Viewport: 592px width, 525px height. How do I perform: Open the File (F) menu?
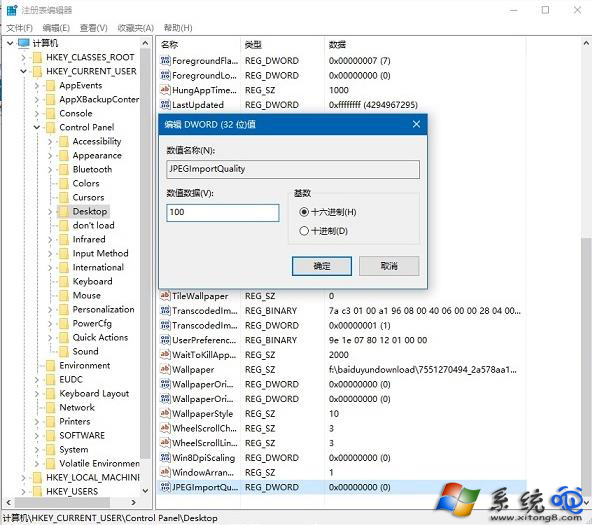pos(20,28)
